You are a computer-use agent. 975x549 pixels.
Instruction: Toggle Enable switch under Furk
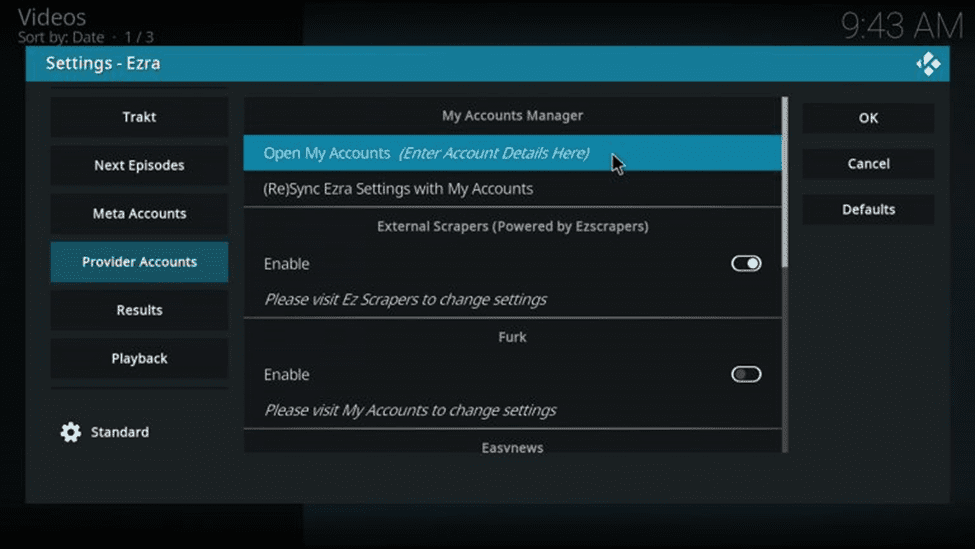pyautogui.click(x=746, y=374)
